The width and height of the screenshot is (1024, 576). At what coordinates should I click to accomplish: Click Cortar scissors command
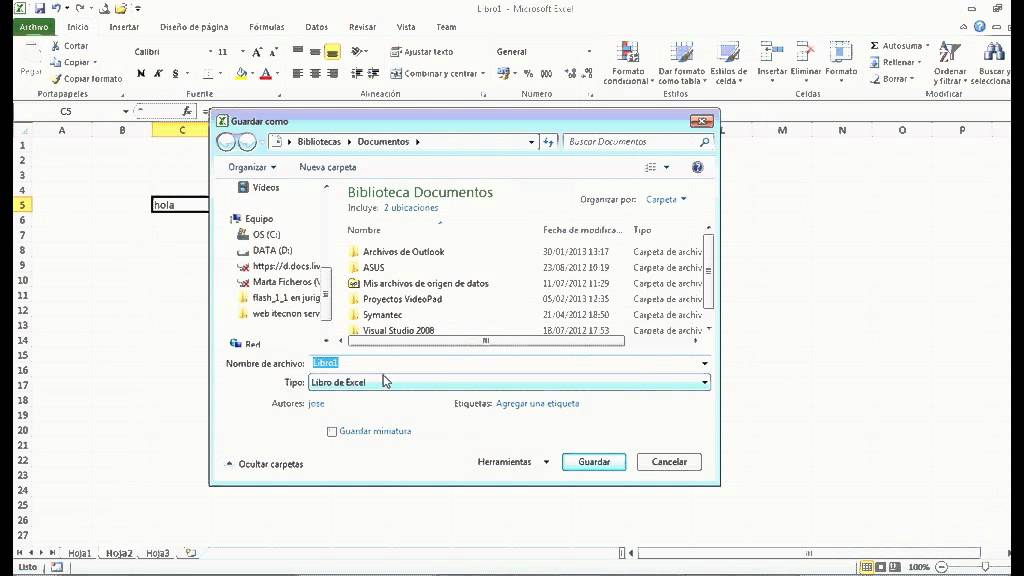[69, 46]
